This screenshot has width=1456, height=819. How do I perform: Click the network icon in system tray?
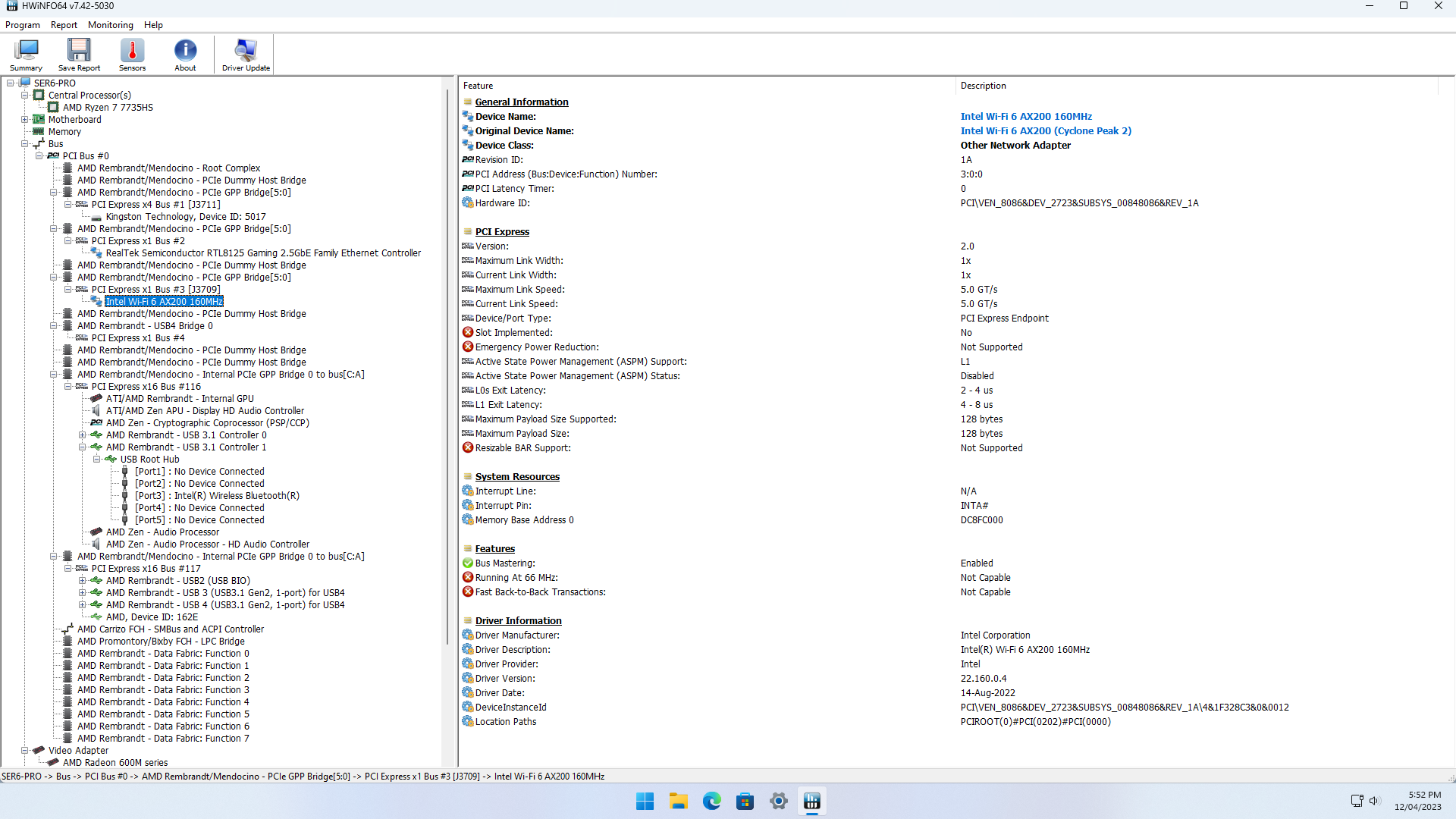click(1357, 801)
